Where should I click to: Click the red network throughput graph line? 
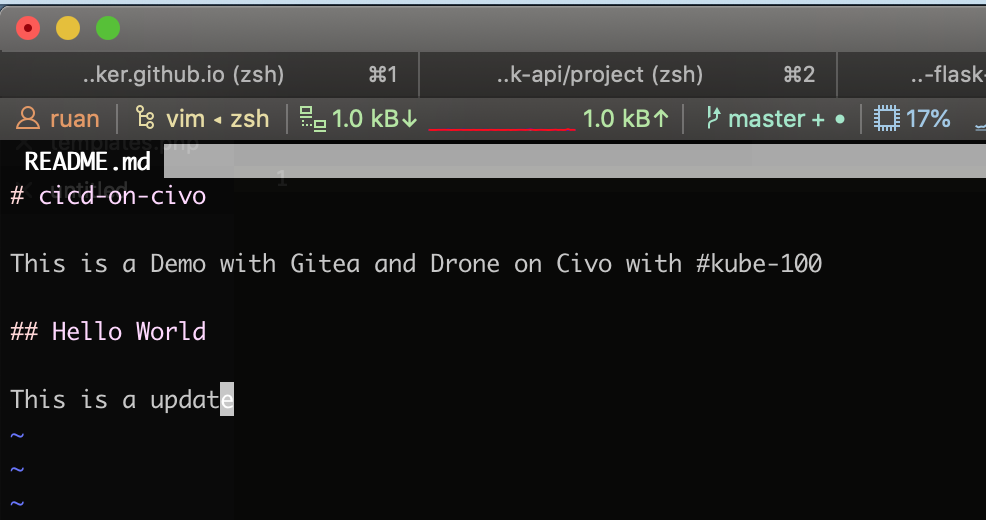[501, 128]
